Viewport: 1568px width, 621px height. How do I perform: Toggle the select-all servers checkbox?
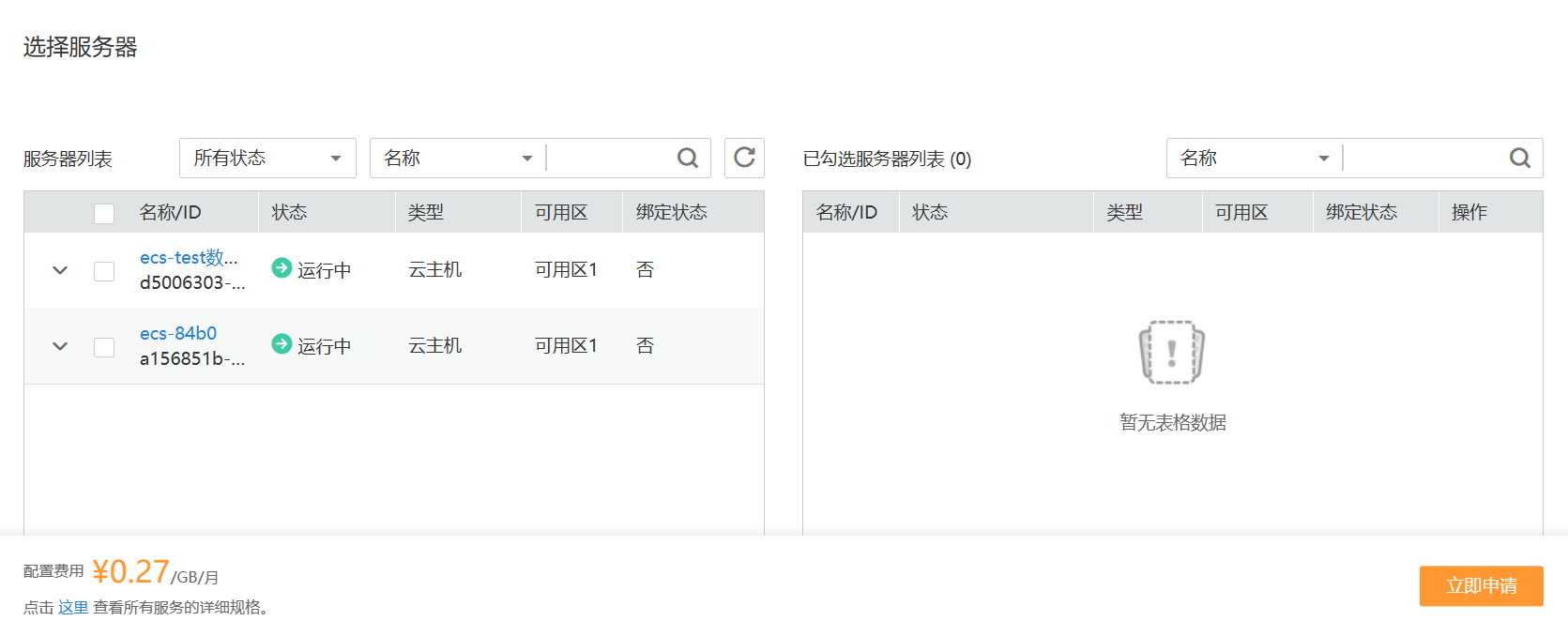tap(104, 213)
